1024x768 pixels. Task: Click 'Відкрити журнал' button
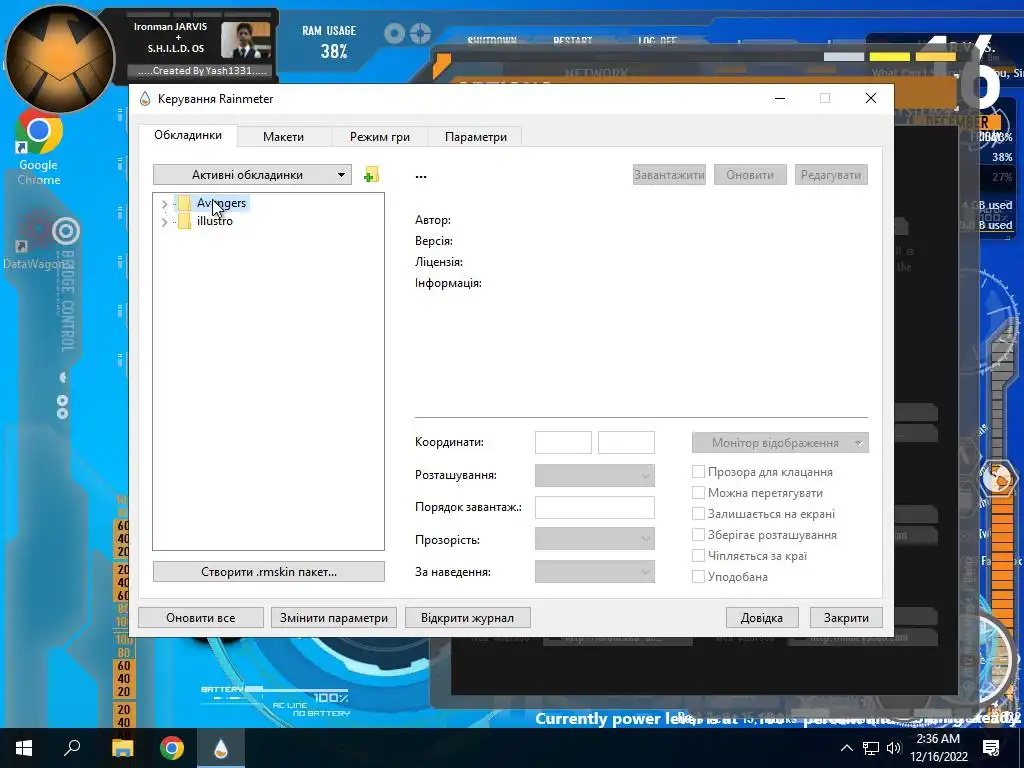point(467,618)
